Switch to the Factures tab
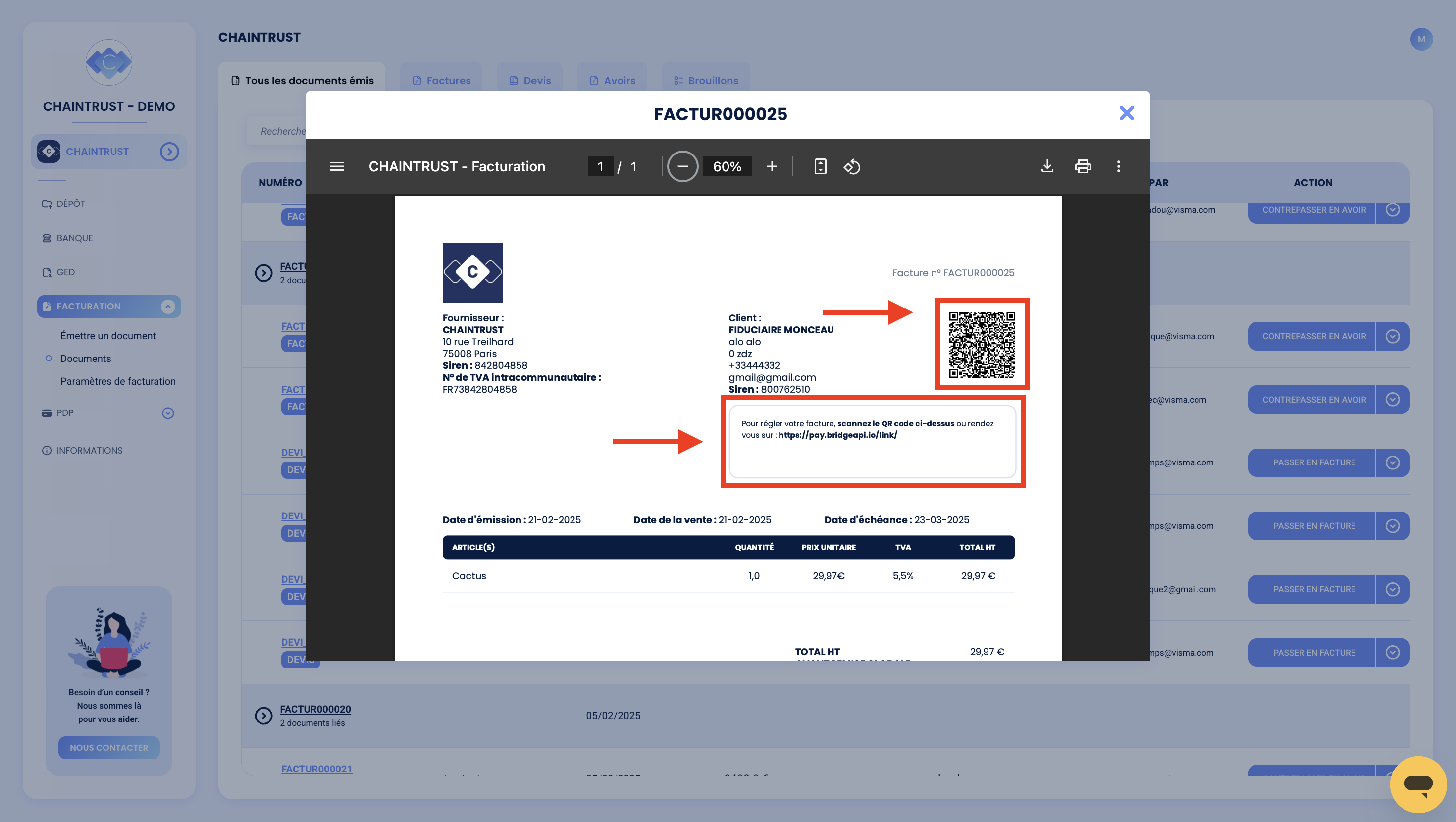Image resolution: width=1456 pixels, height=822 pixels. (x=441, y=80)
